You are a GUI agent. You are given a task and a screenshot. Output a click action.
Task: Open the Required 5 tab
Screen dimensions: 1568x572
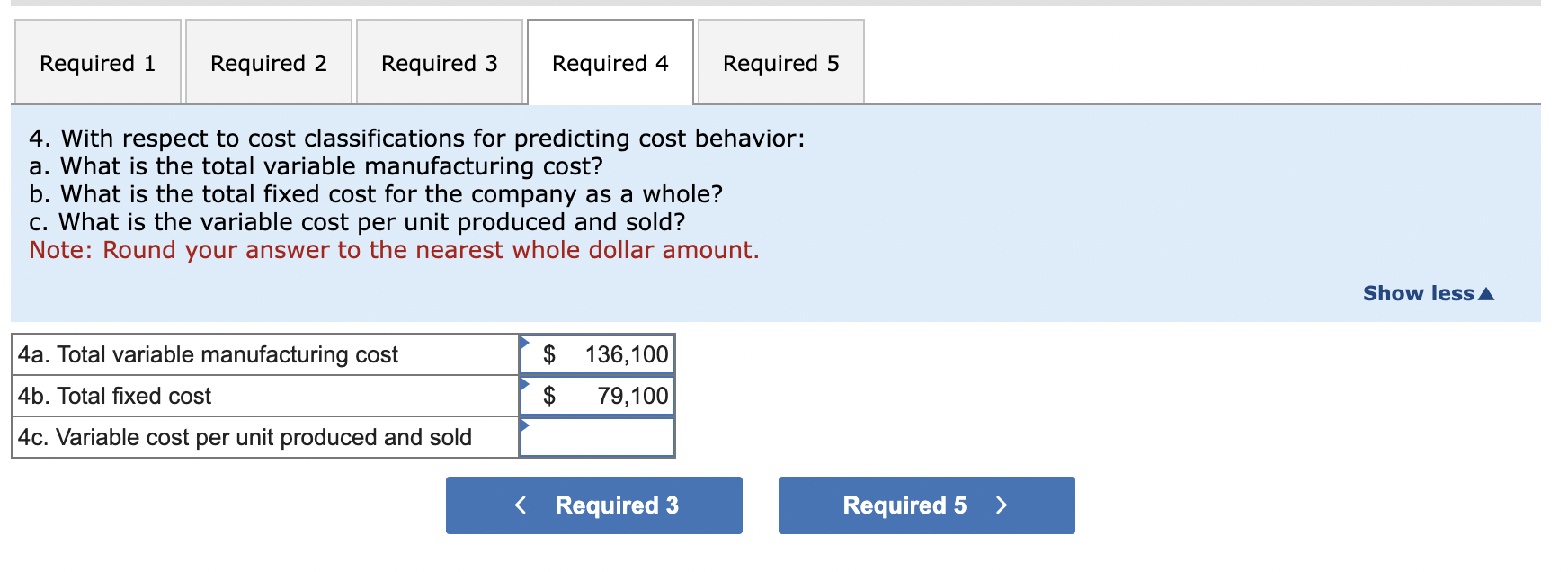pos(780,63)
